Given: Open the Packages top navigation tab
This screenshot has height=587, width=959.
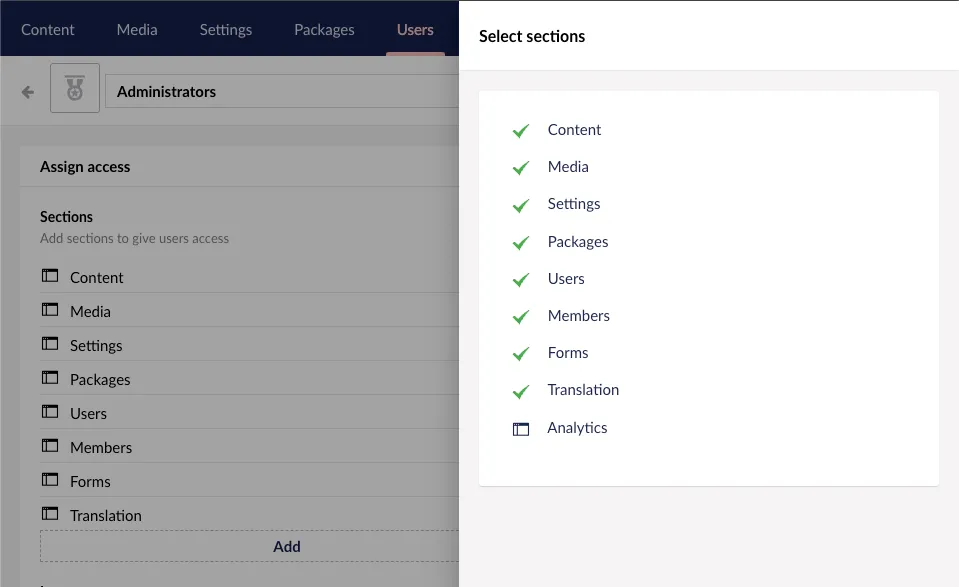Looking at the screenshot, I should (324, 30).
